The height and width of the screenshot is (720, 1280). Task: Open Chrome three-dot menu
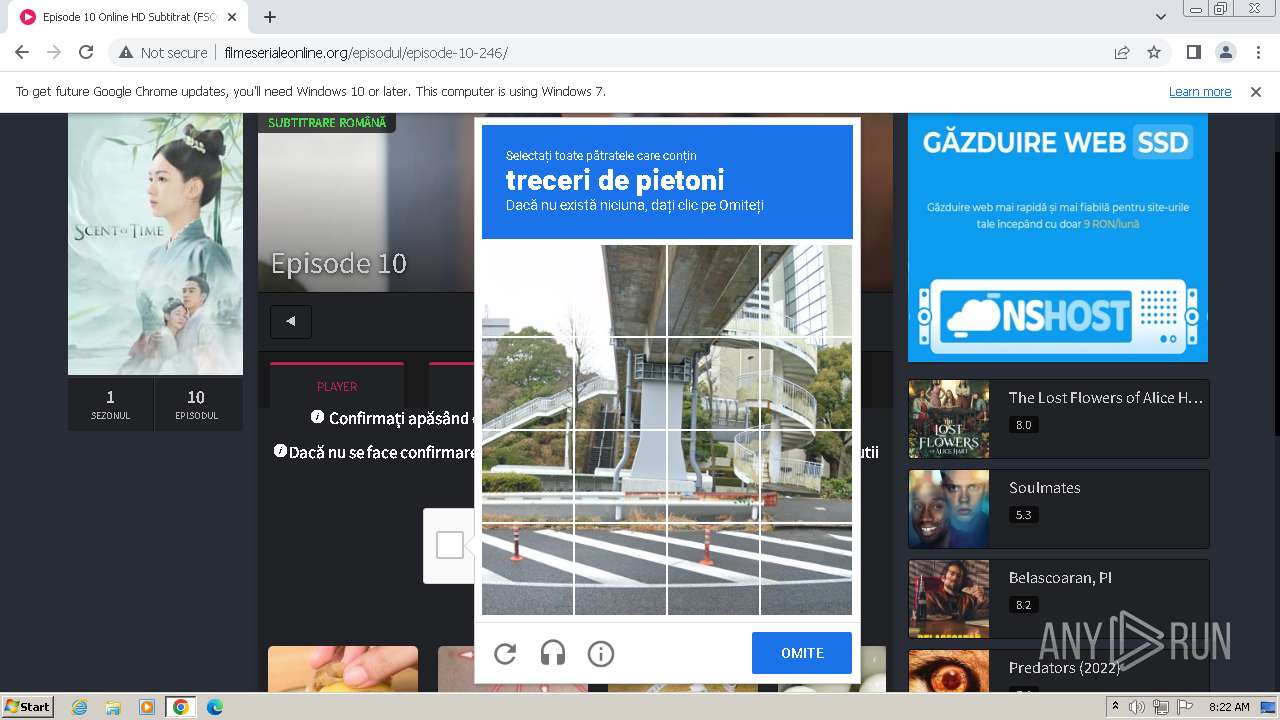tap(1257, 52)
